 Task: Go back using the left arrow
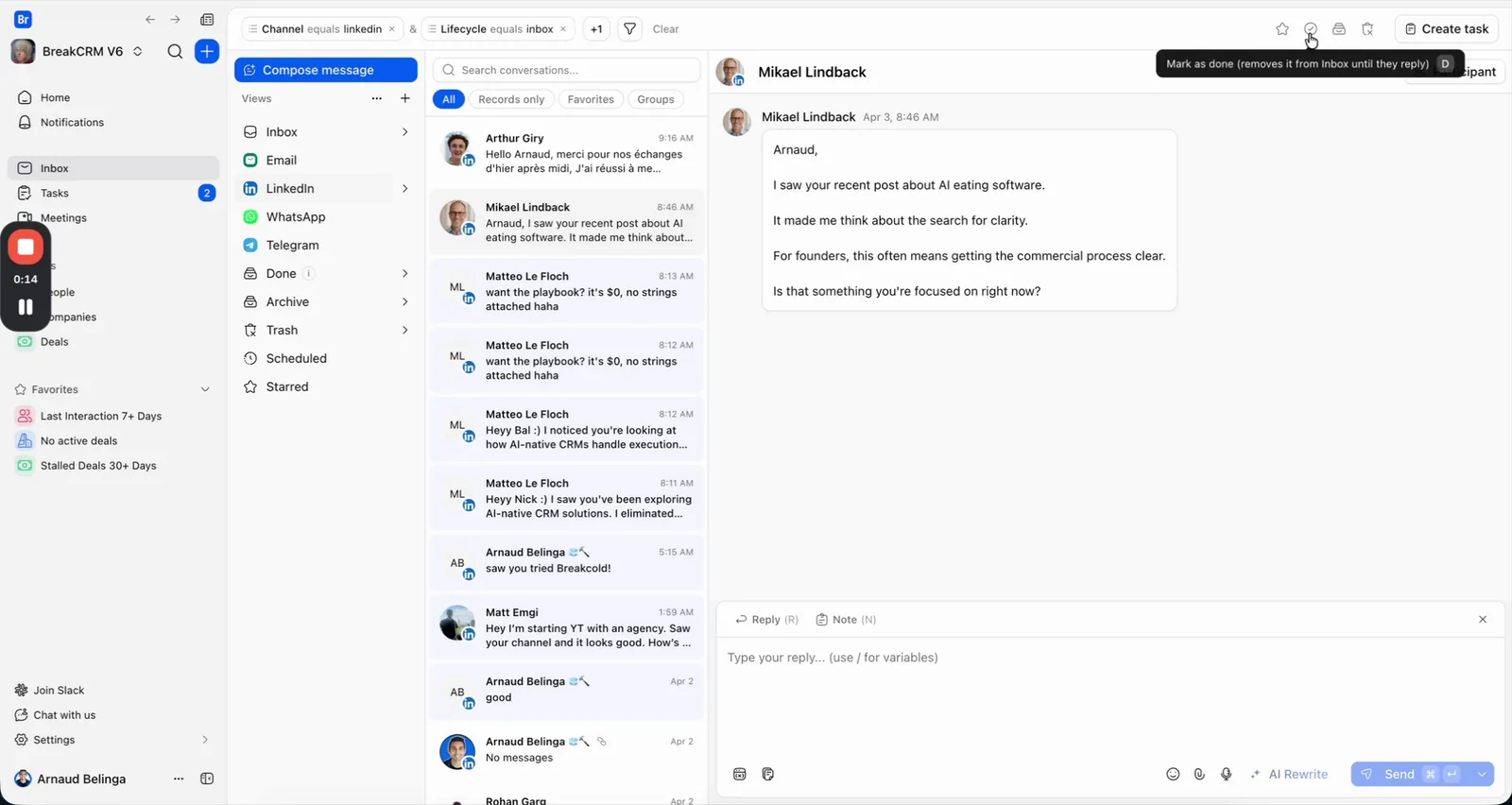pyautogui.click(x=150, y=20)
